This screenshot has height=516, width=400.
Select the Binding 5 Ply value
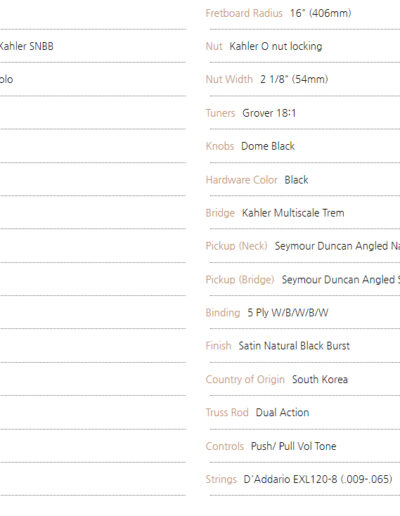tap(288, 313)
